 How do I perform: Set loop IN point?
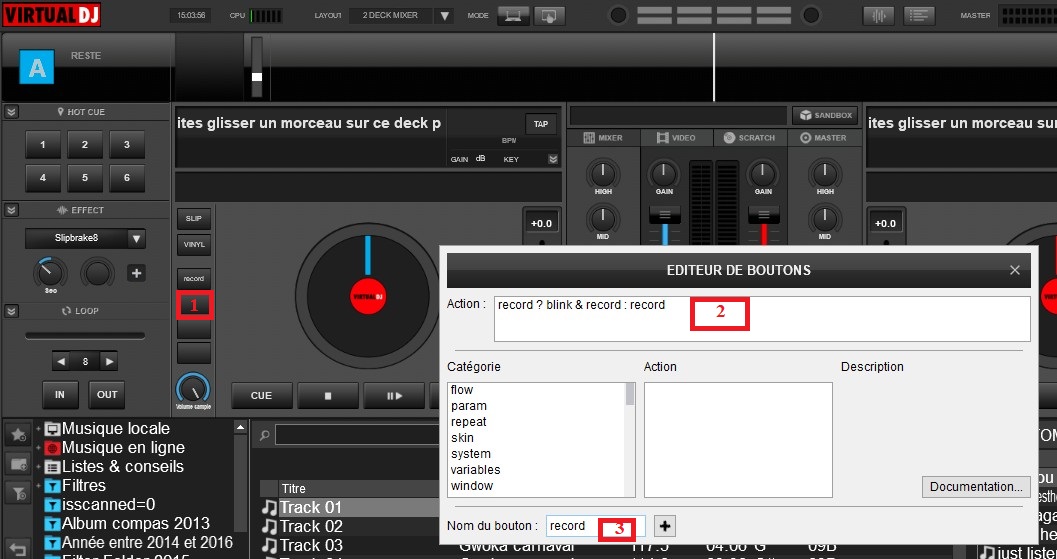(60, 394)
